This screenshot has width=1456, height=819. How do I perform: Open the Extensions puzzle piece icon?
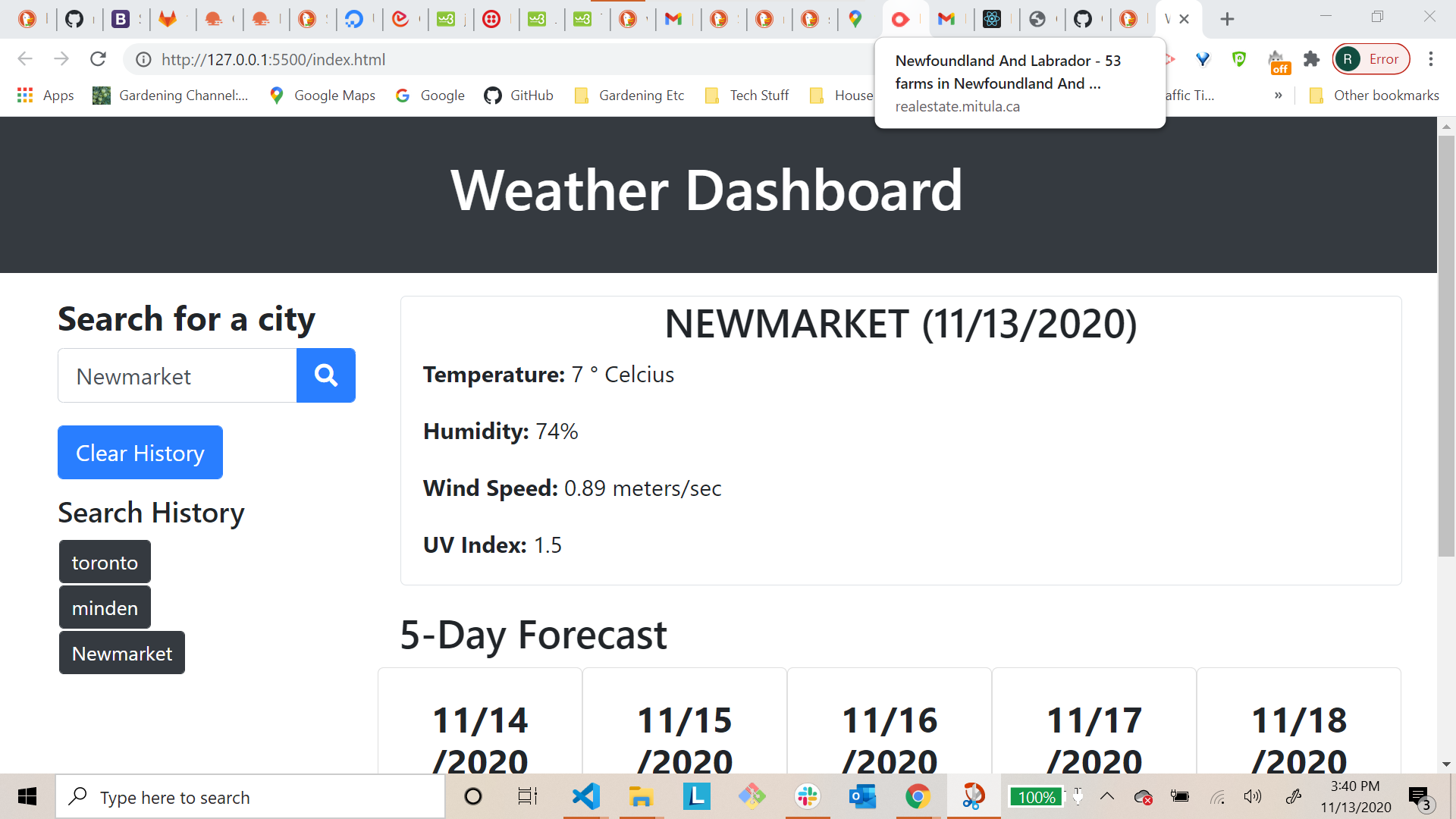(1311, 59)
